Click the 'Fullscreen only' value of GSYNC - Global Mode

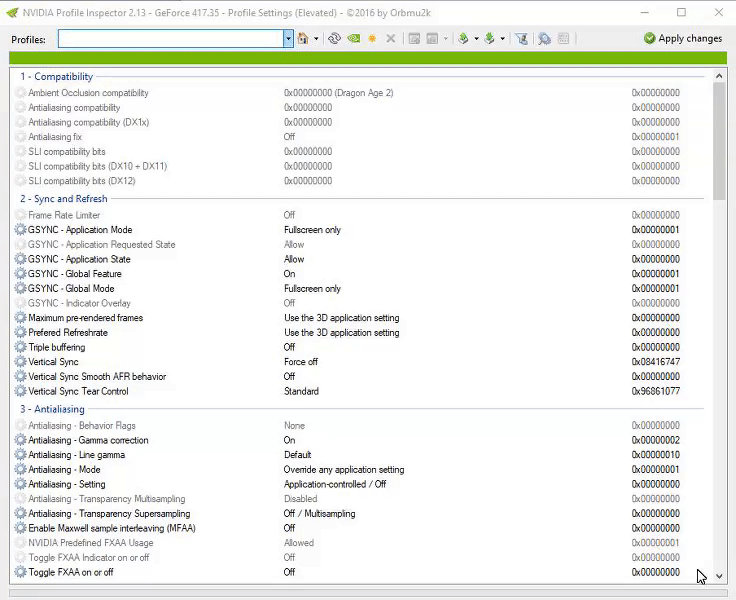[x=312, y=288]
